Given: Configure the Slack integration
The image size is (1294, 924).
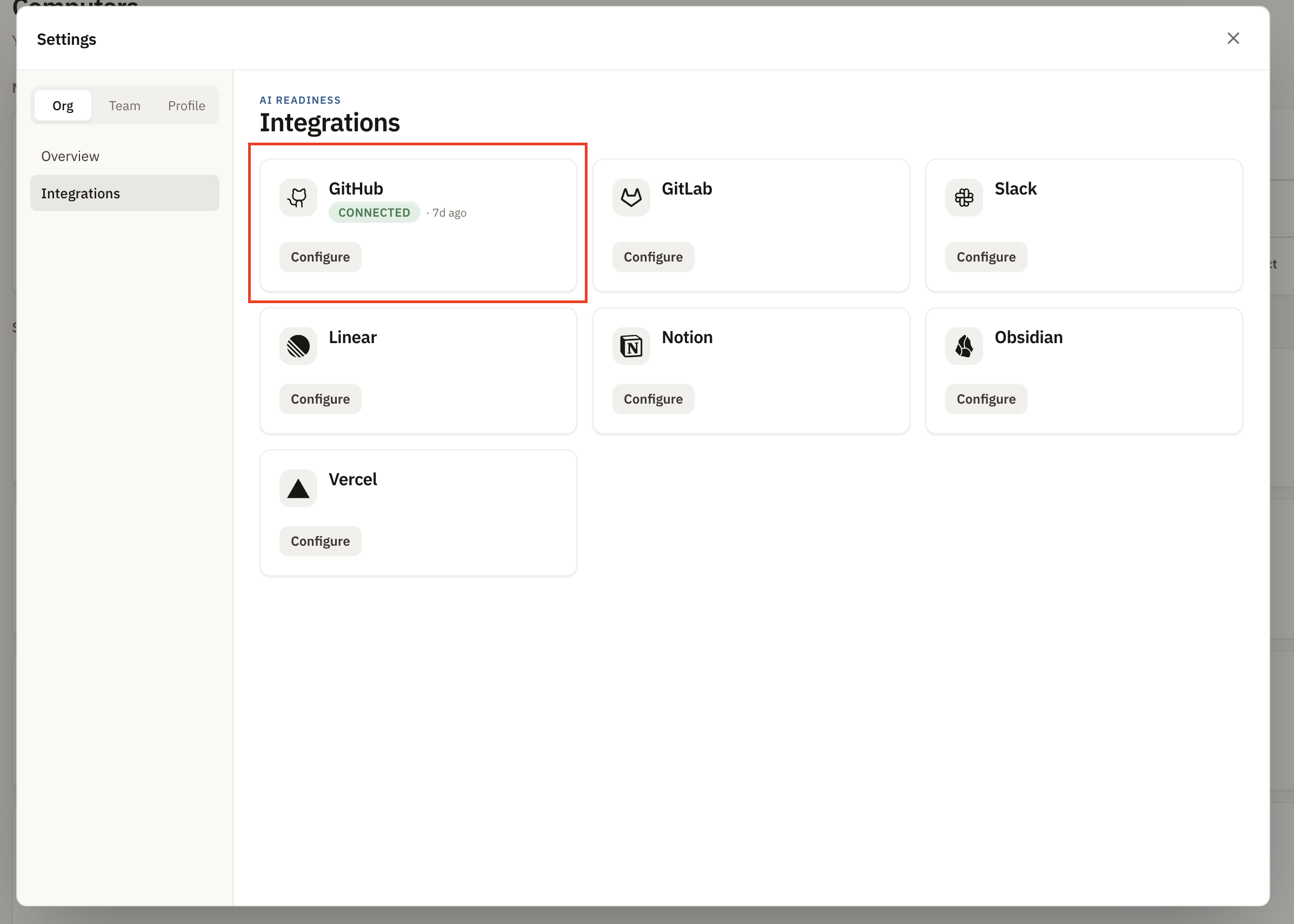Looking at the screenshot, I should [986, 257].
